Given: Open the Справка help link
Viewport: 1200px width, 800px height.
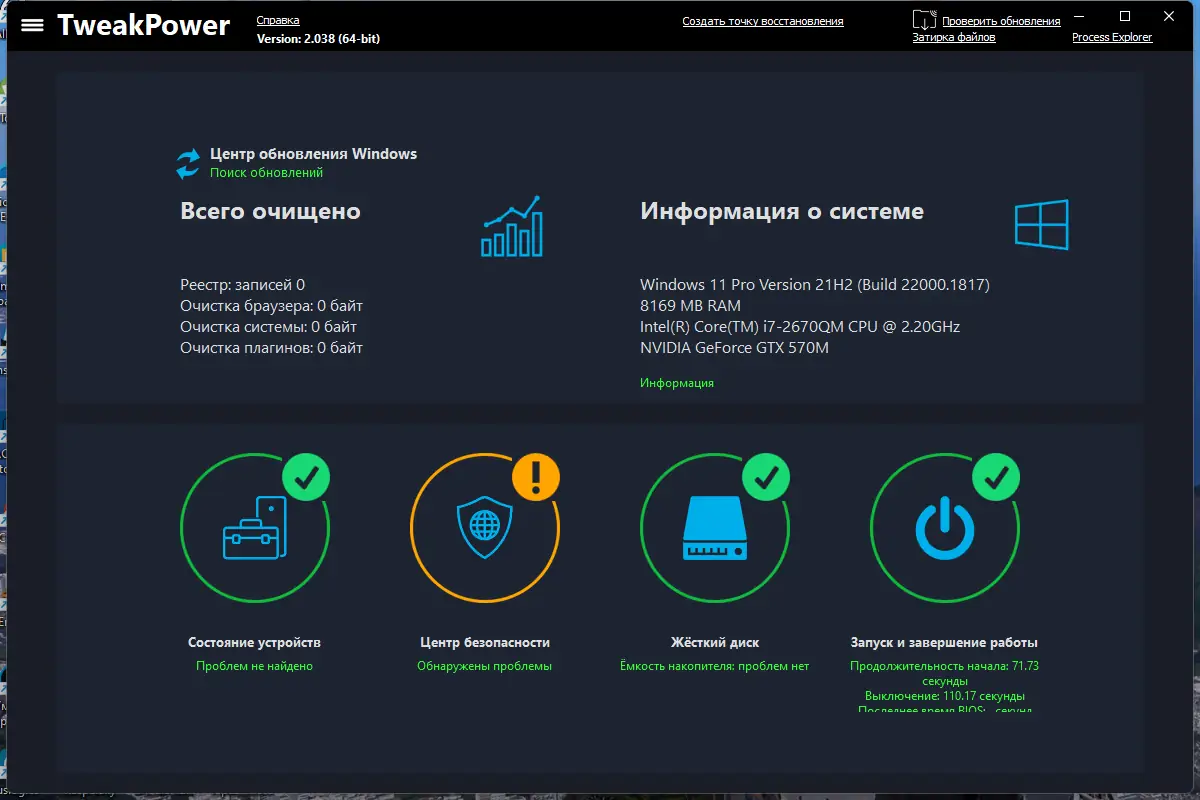Looking at the screenshot, I should (x=278, y=21).
